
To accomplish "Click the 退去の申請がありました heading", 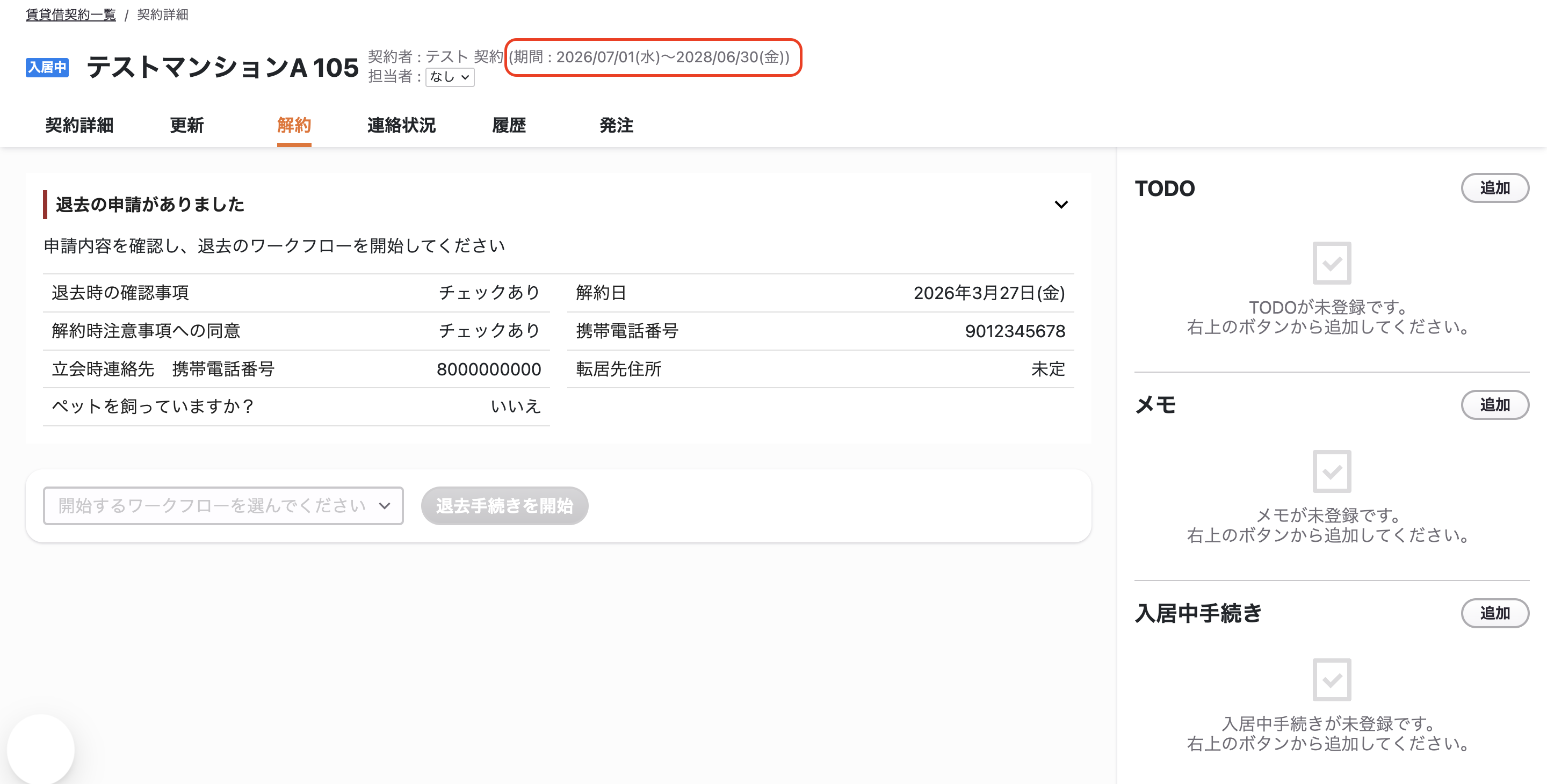I will 150,205.
